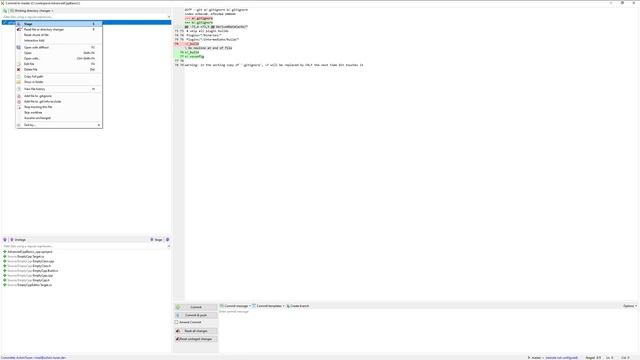This screenshot has height=360, width=640.
Task: Click the refresh icon in working directory toolbar
Action: (x=5, y=11)
